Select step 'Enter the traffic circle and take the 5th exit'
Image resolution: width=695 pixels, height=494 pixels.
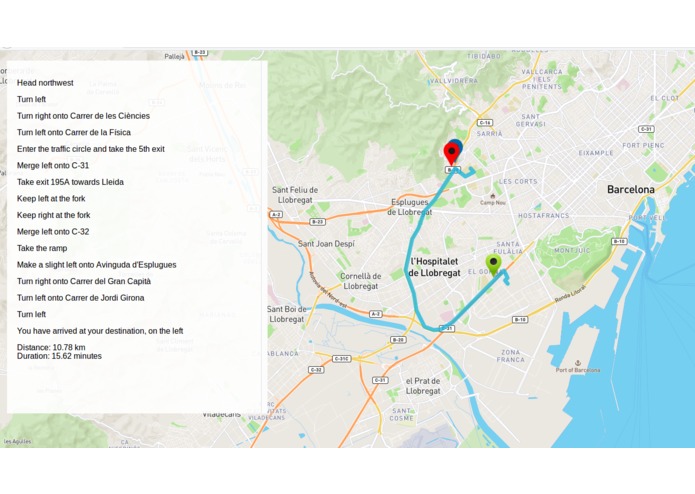coord(91,149)
